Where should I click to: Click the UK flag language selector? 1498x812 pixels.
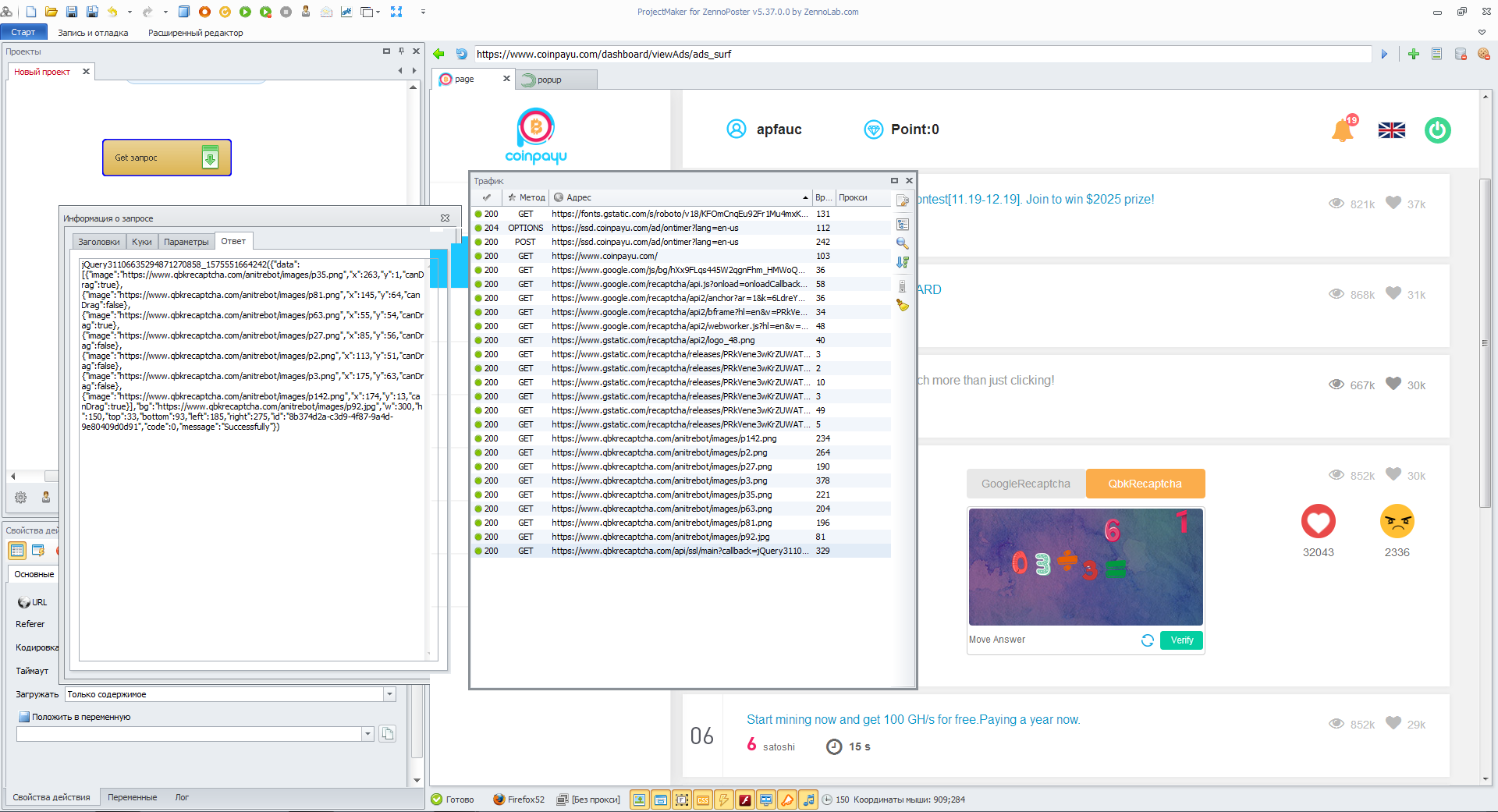coord(1392,130)
